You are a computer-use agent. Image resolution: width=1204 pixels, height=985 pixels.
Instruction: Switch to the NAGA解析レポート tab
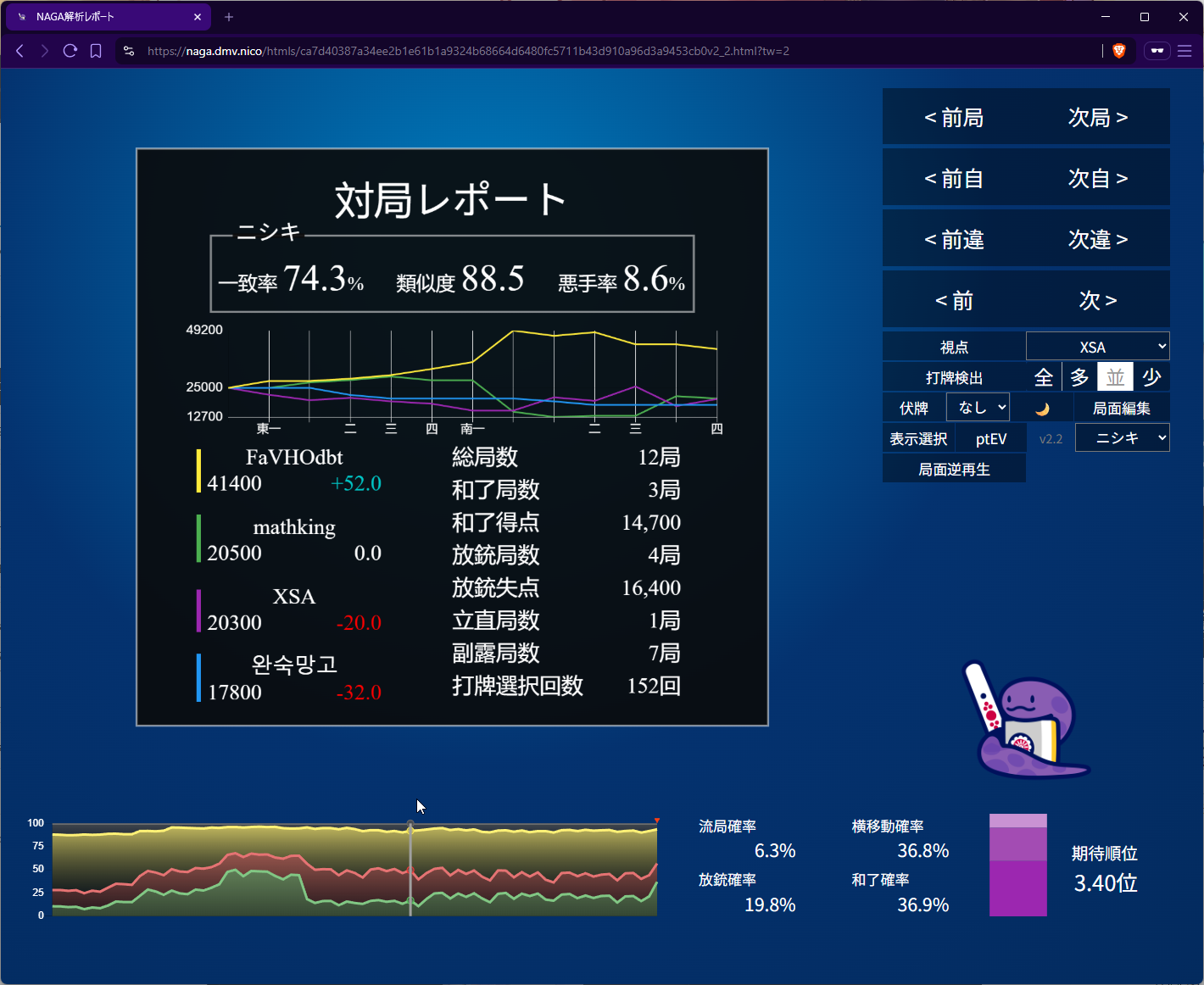click(x=106, y=17)
